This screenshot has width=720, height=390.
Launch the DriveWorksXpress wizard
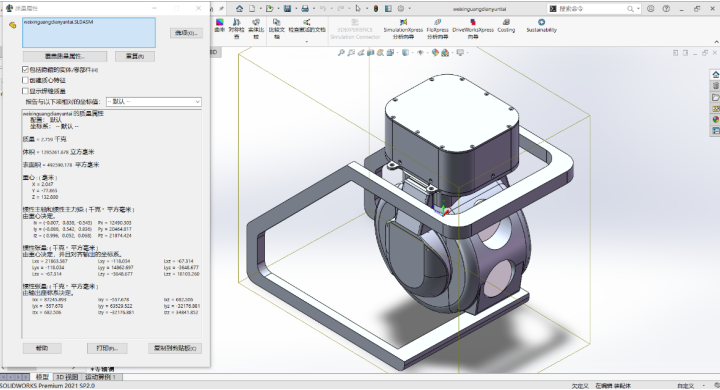click(x=473, y=28)
